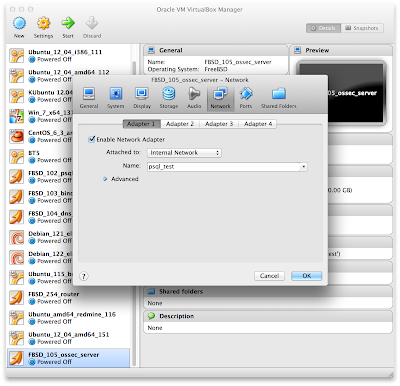This screenshot has width=400, height=386.
Task: Open Display settings pane icon
Action: [142, 94]
